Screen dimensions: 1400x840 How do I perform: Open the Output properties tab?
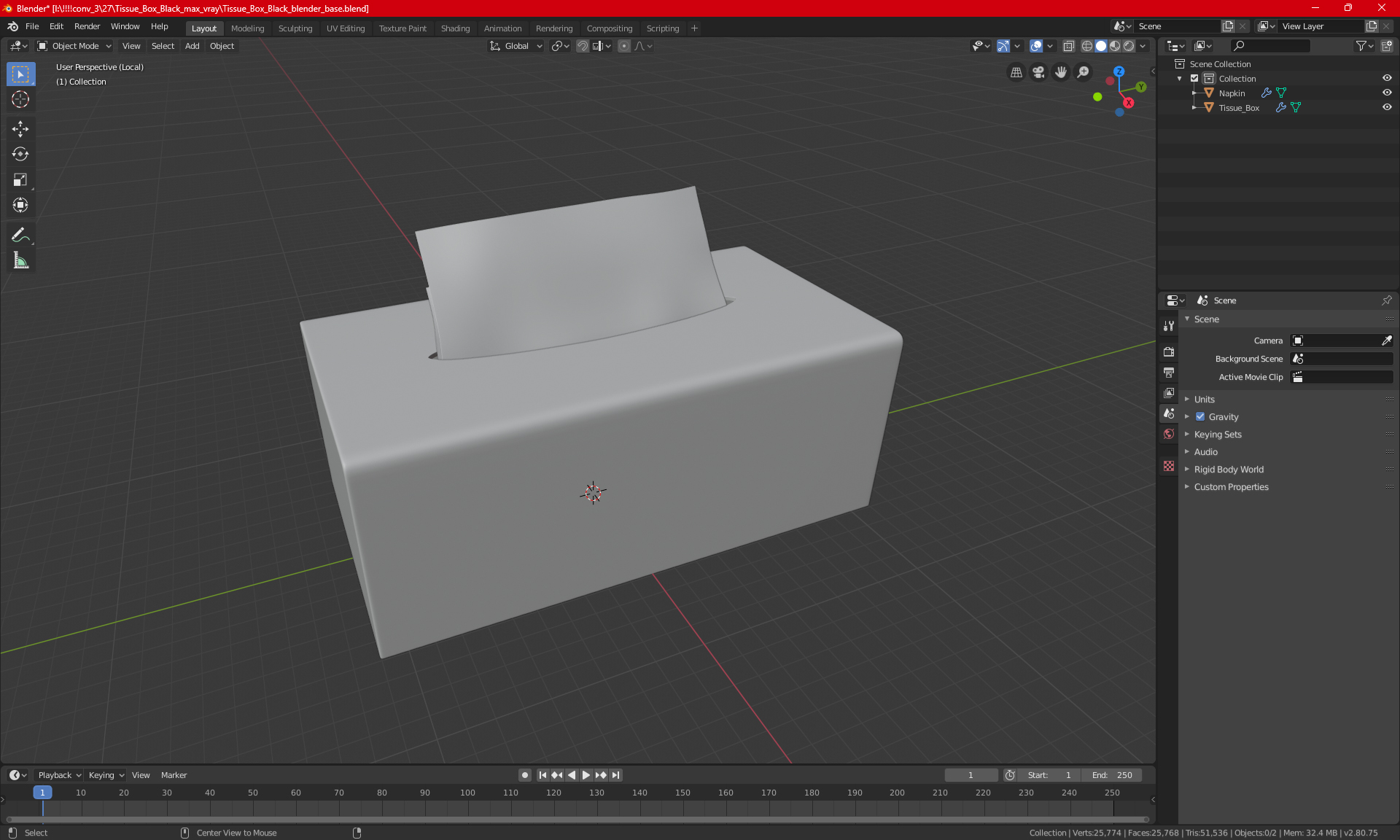(1169, 372)
